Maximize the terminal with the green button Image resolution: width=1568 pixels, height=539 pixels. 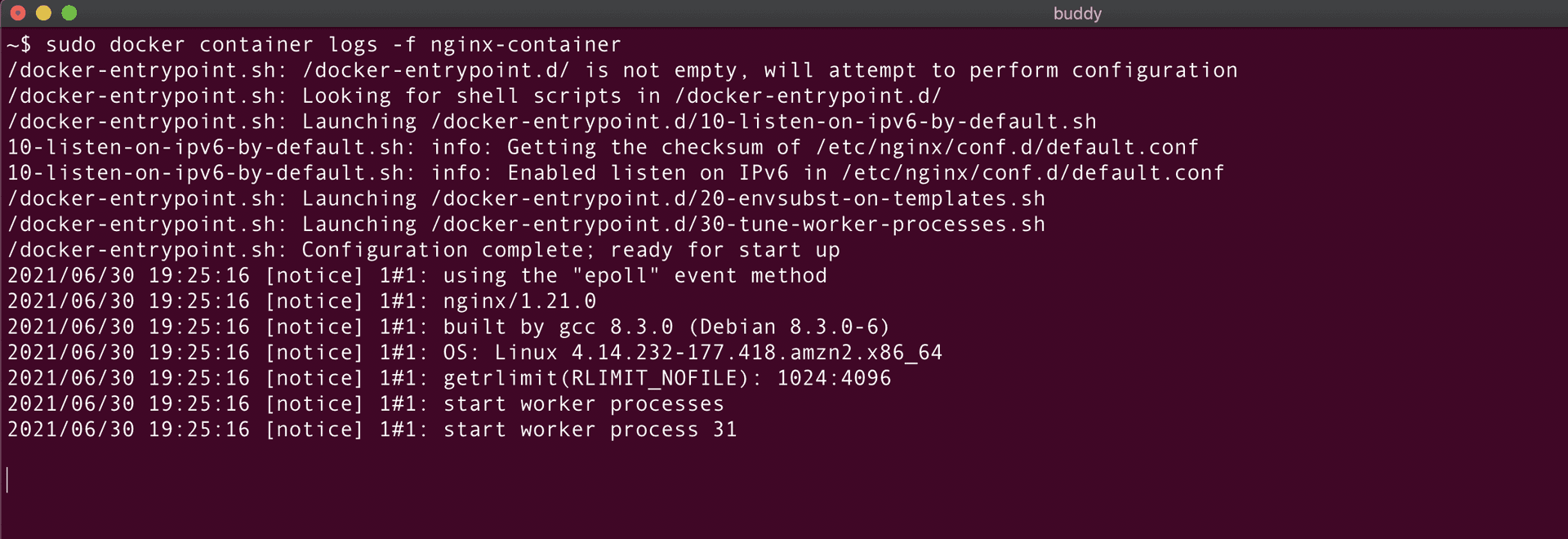[69, 13]
